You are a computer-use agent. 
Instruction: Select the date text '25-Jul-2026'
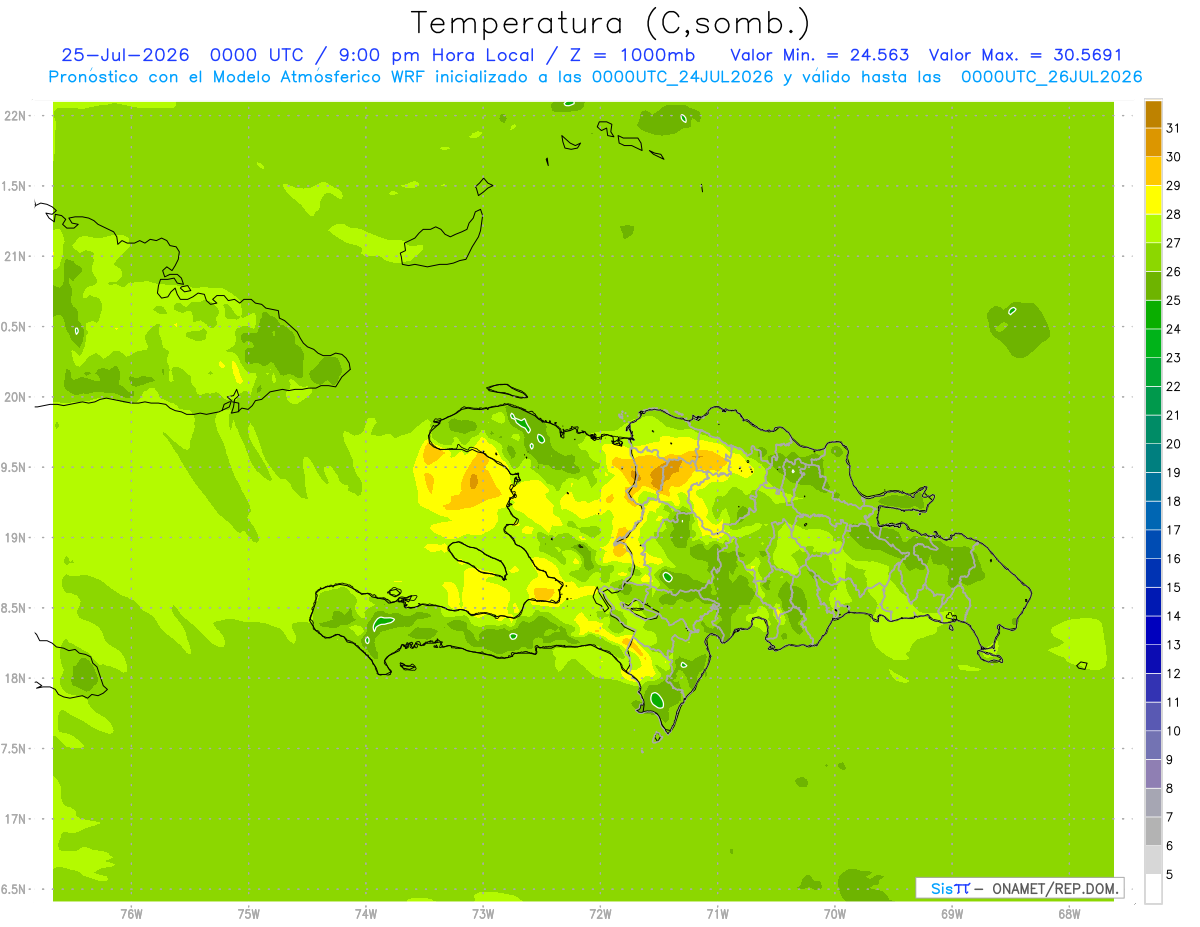click(125, 55)
